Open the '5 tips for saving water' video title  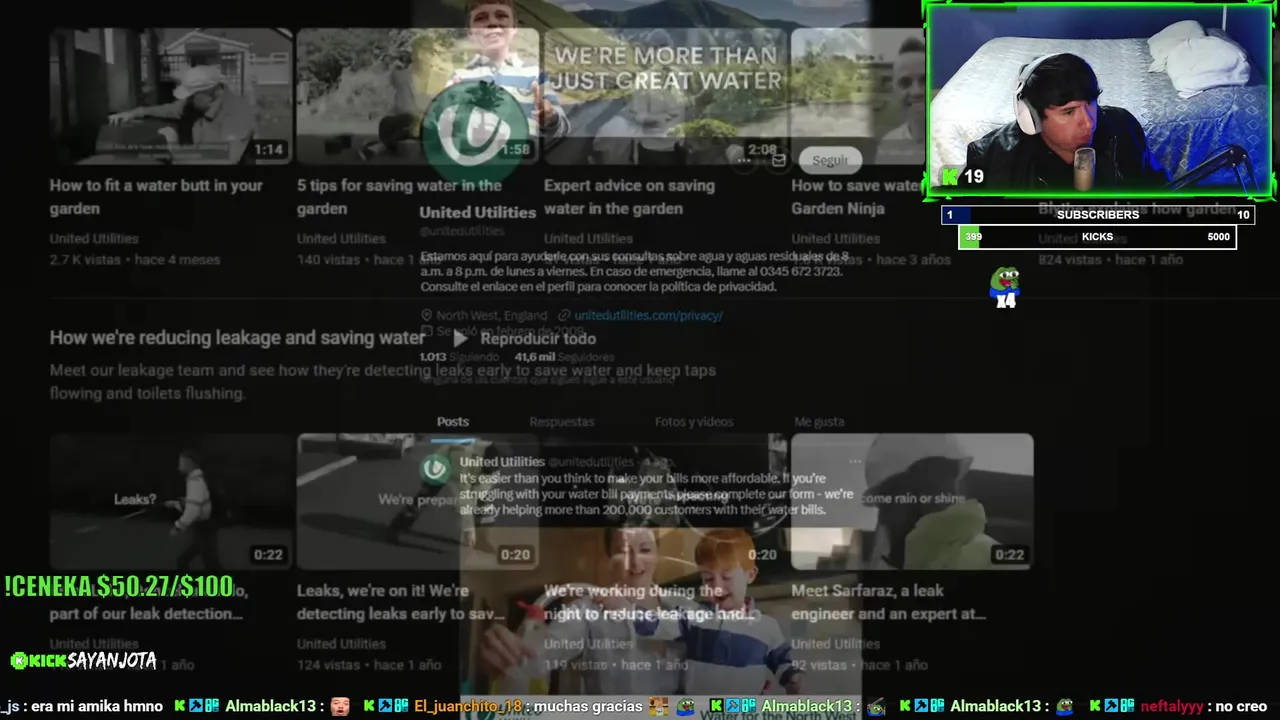[x=399, y=197]
